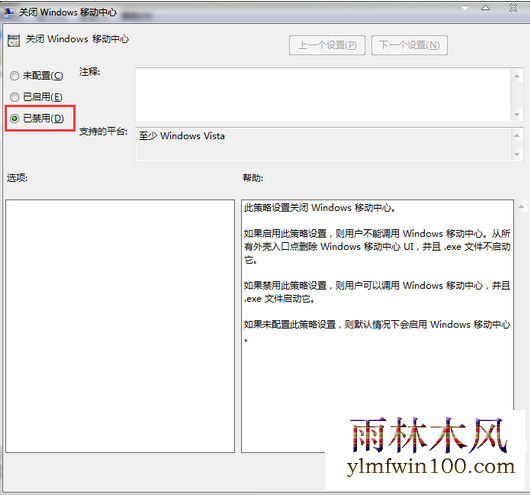Image resolution: width=530 pixels, height=495 pixels.
Task: Click the down arrow of 注释 scrollbar
Action: [516, 115]
